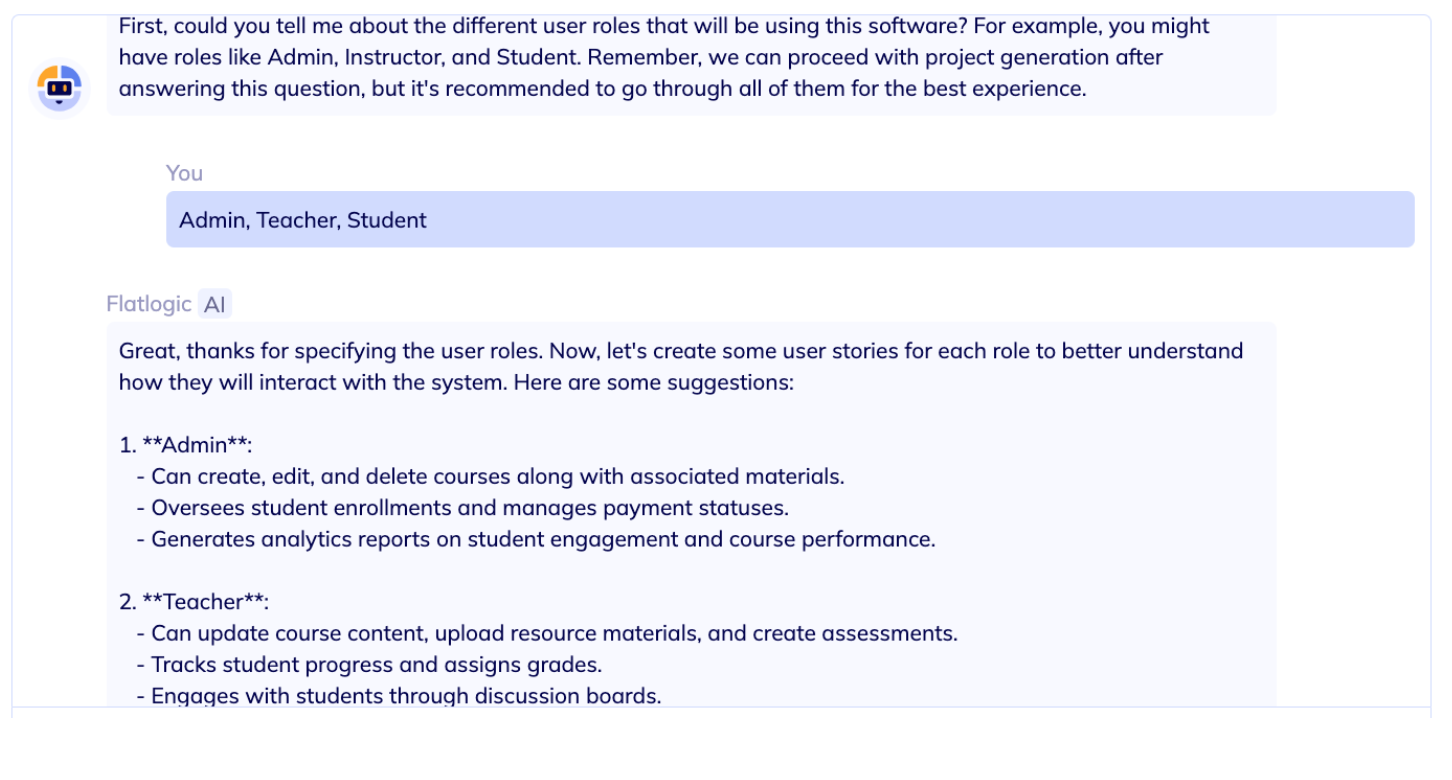The height and width of the screenshot is (780, 1452).
Task: Click the Great, thanks for specifying line
Action: (x=681, y=351)
